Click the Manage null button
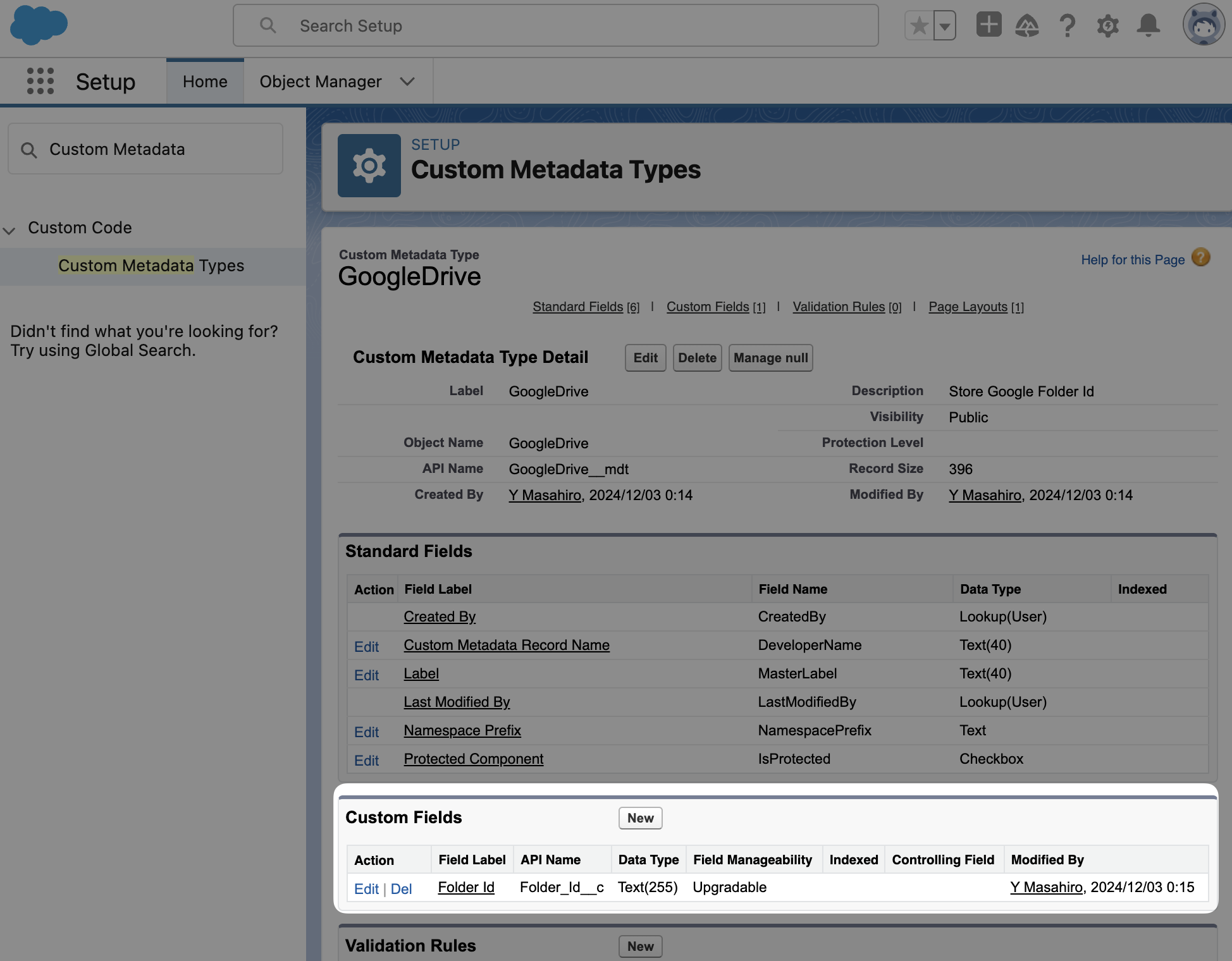Screen dimensions: 1232x961 point(770,358)
